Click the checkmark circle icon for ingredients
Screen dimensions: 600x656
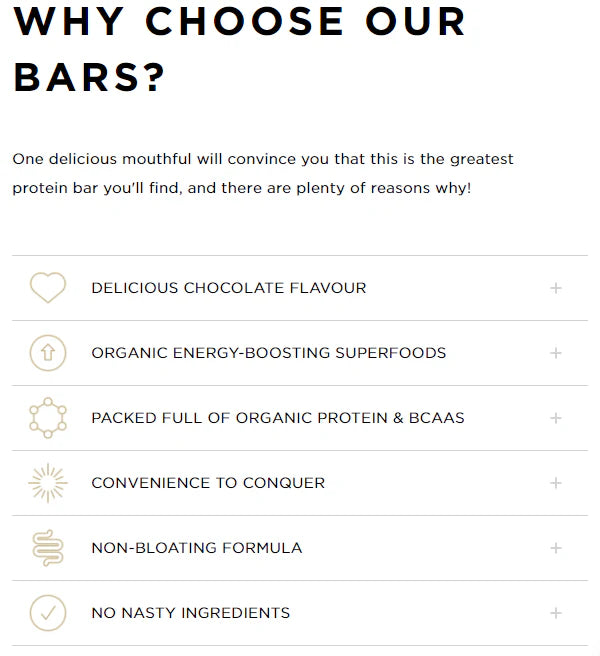[x=48, y=613]
